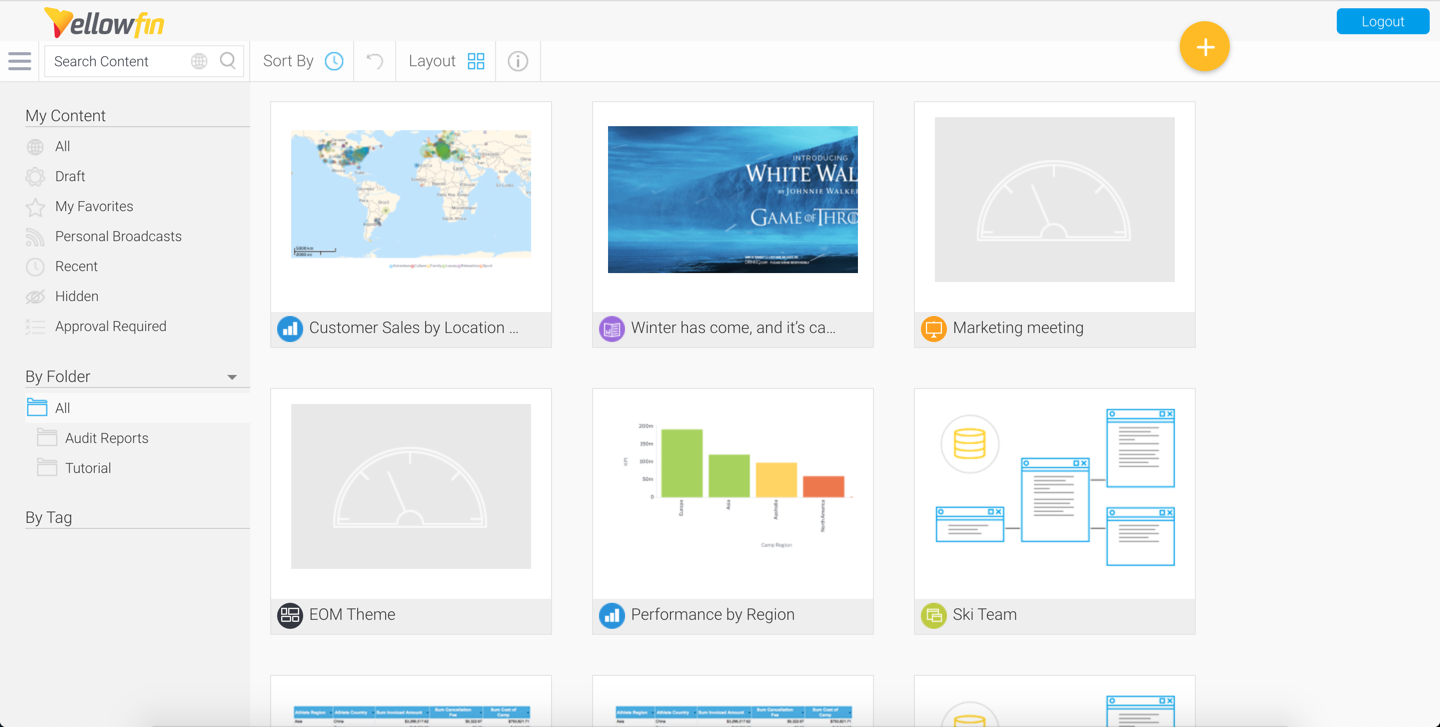The image size is (1440, 727).
Task: Filter to My Favorites content
Action: point(95,206)
